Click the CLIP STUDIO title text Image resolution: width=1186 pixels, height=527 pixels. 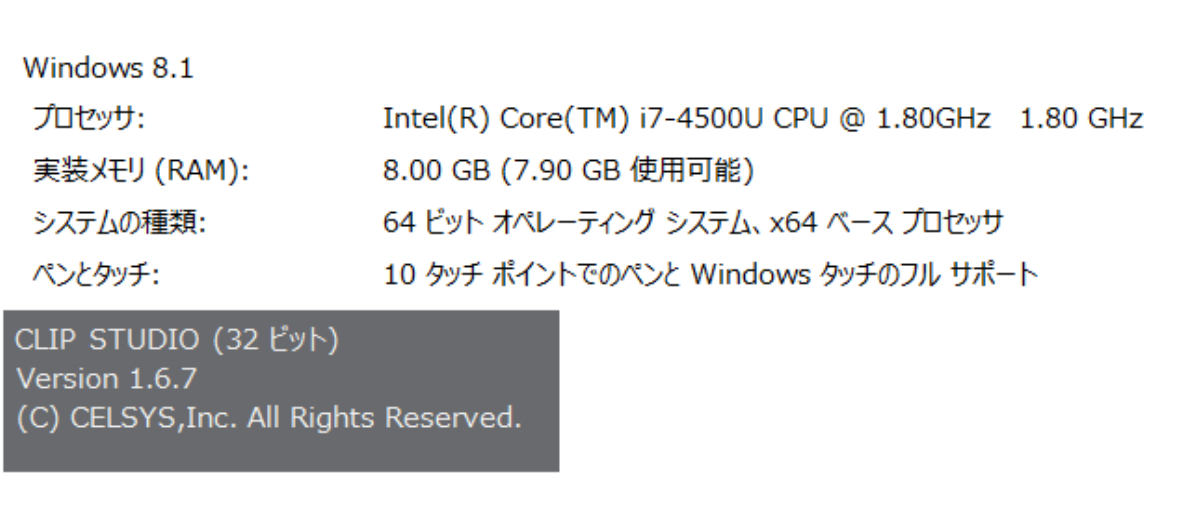pos(107,341)
